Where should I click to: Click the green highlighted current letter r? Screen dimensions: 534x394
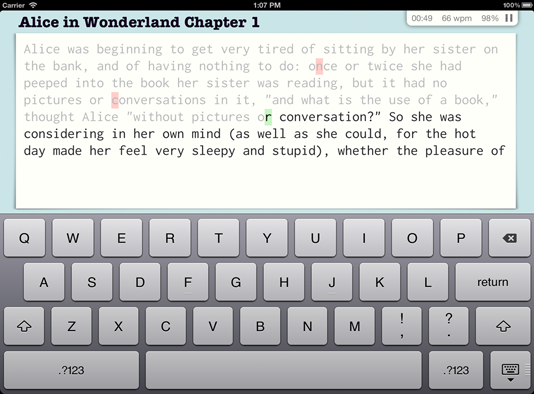tap(268, 117)
